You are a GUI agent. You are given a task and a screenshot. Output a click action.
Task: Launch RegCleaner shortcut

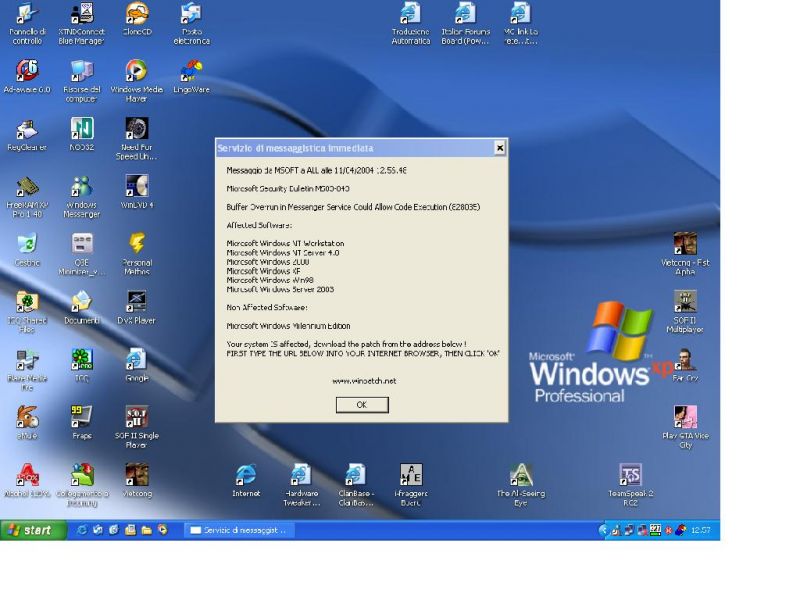point(27,135)
